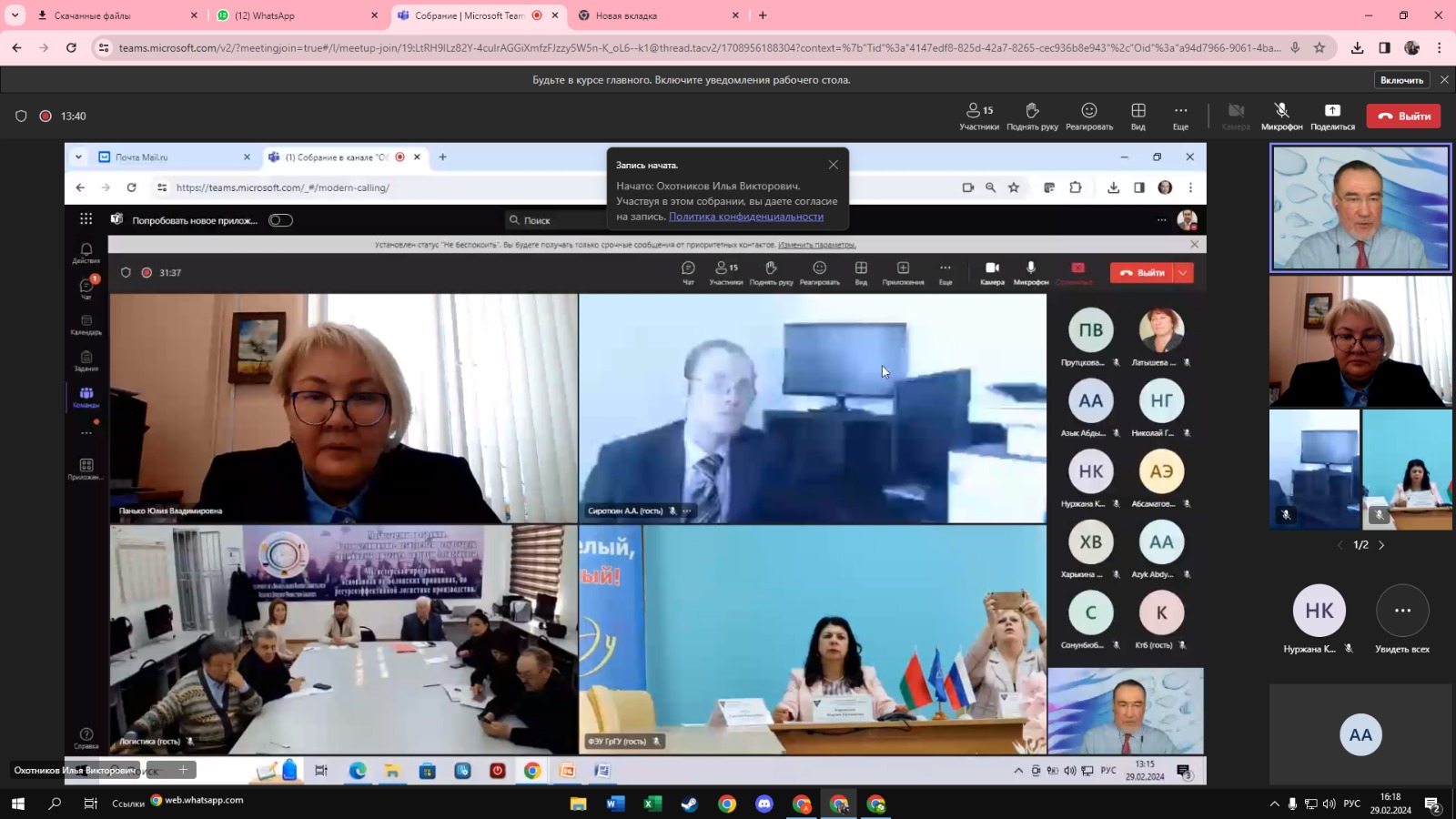Toggle shared screen Микрофон button
The image size is (1456, 819).
pos(1031,272)
